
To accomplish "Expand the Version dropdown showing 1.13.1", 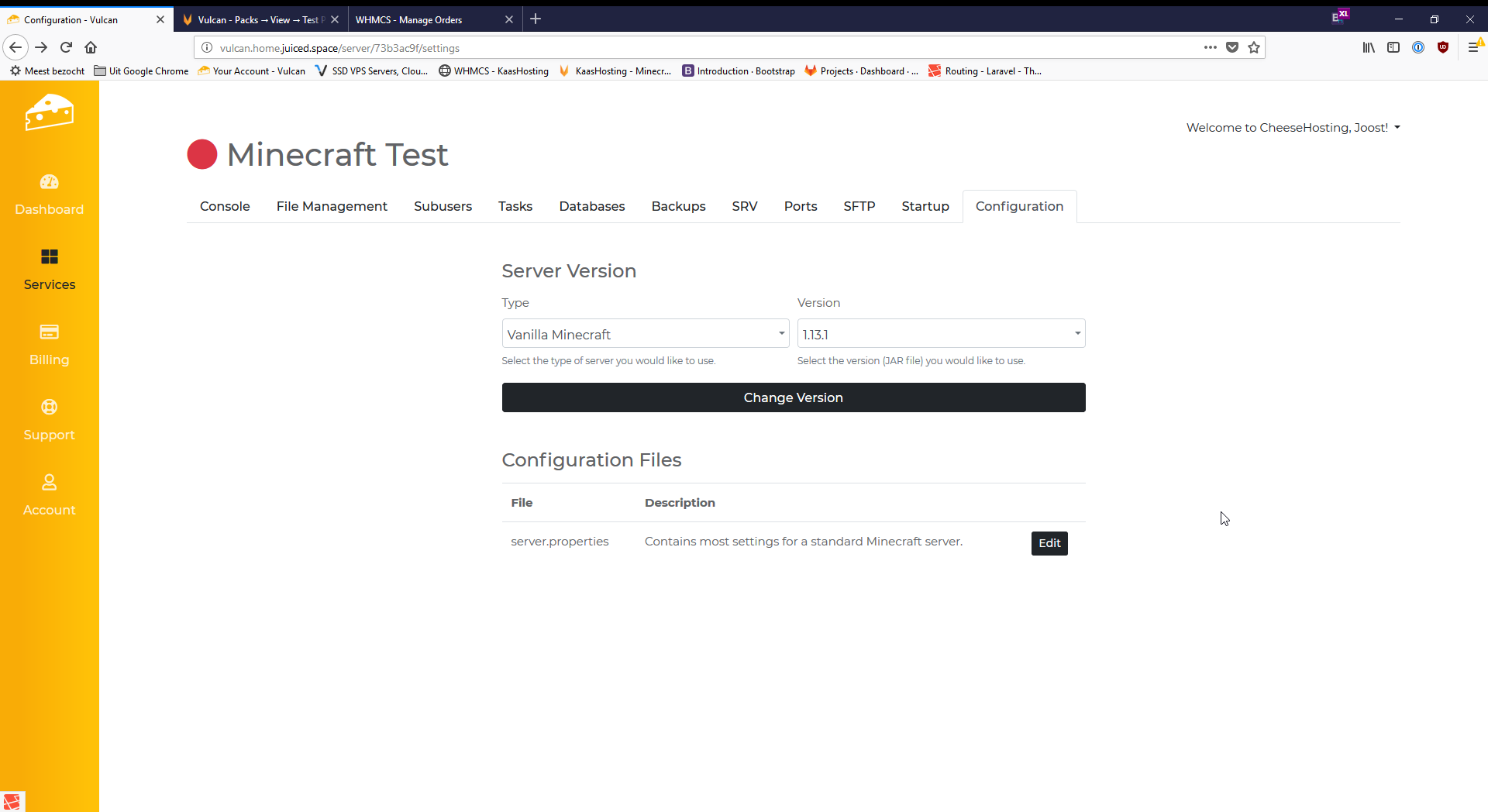I will tap(941, 334).
